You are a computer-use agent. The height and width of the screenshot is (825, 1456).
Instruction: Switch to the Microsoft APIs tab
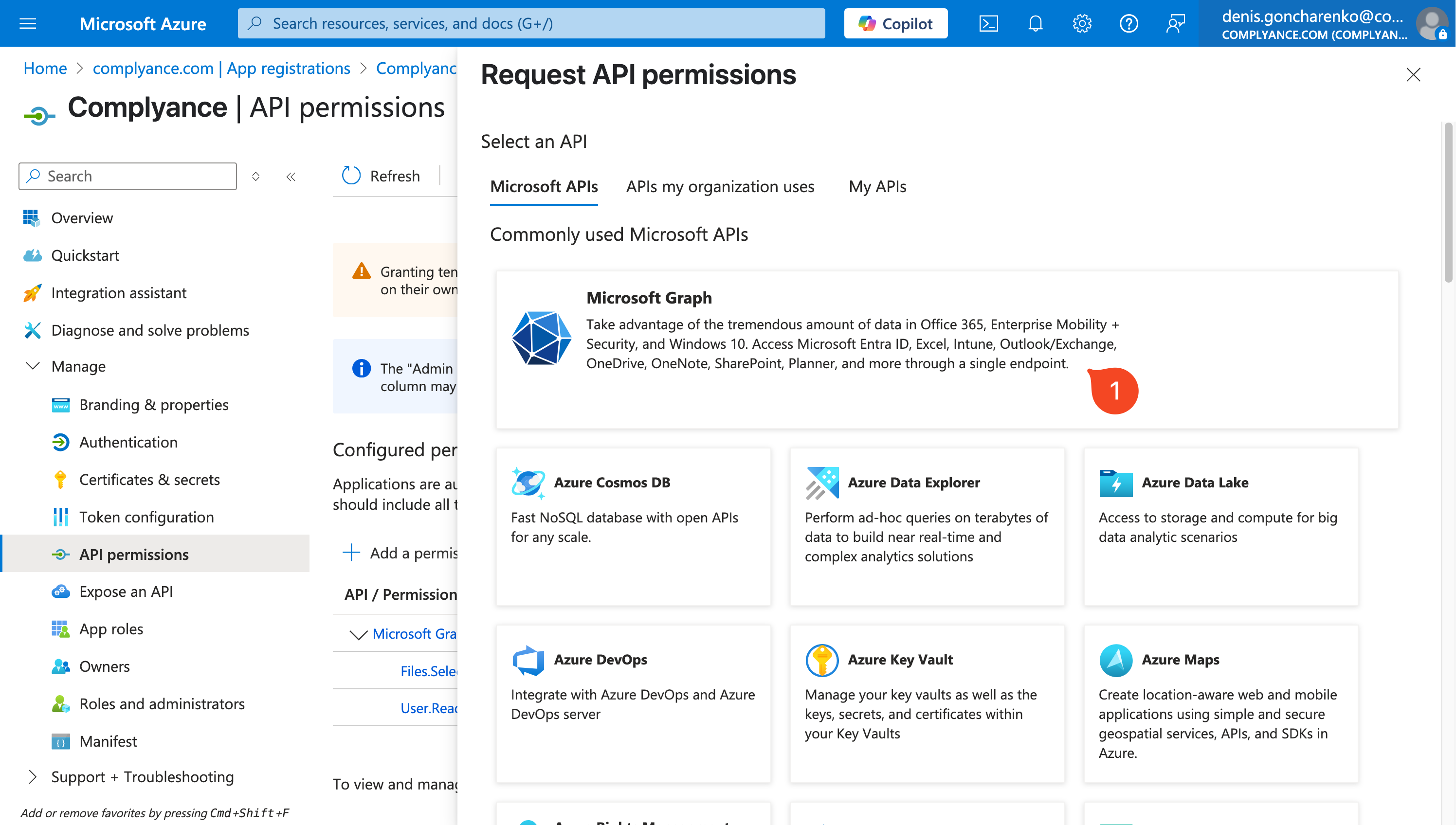click(544, 186)
